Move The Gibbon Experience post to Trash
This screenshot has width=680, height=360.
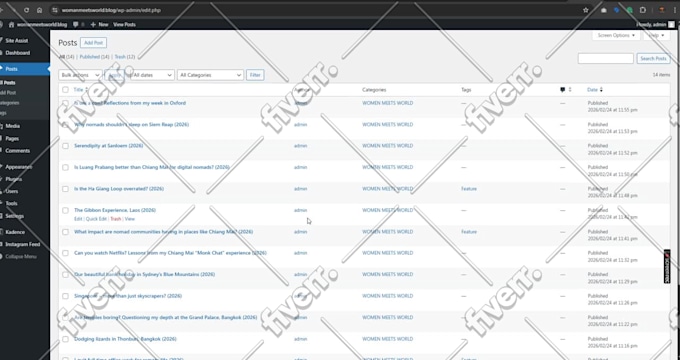[x=115, y=219]
